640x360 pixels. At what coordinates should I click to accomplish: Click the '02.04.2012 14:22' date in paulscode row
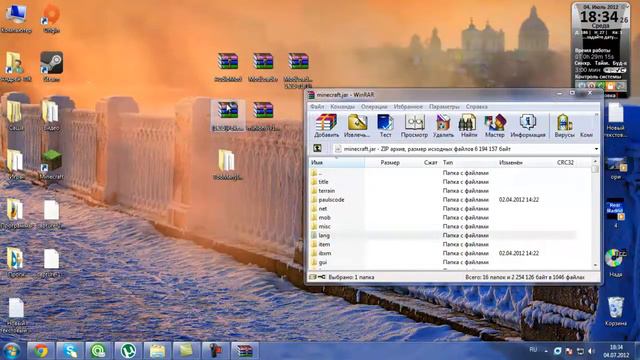pos(519,200)
